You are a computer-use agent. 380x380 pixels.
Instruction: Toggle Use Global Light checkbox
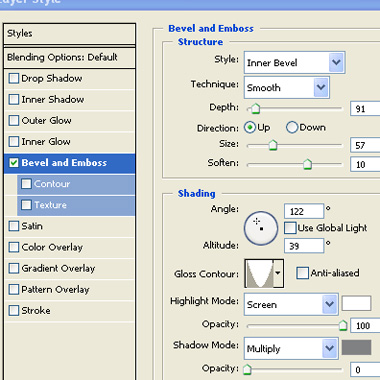290,228
